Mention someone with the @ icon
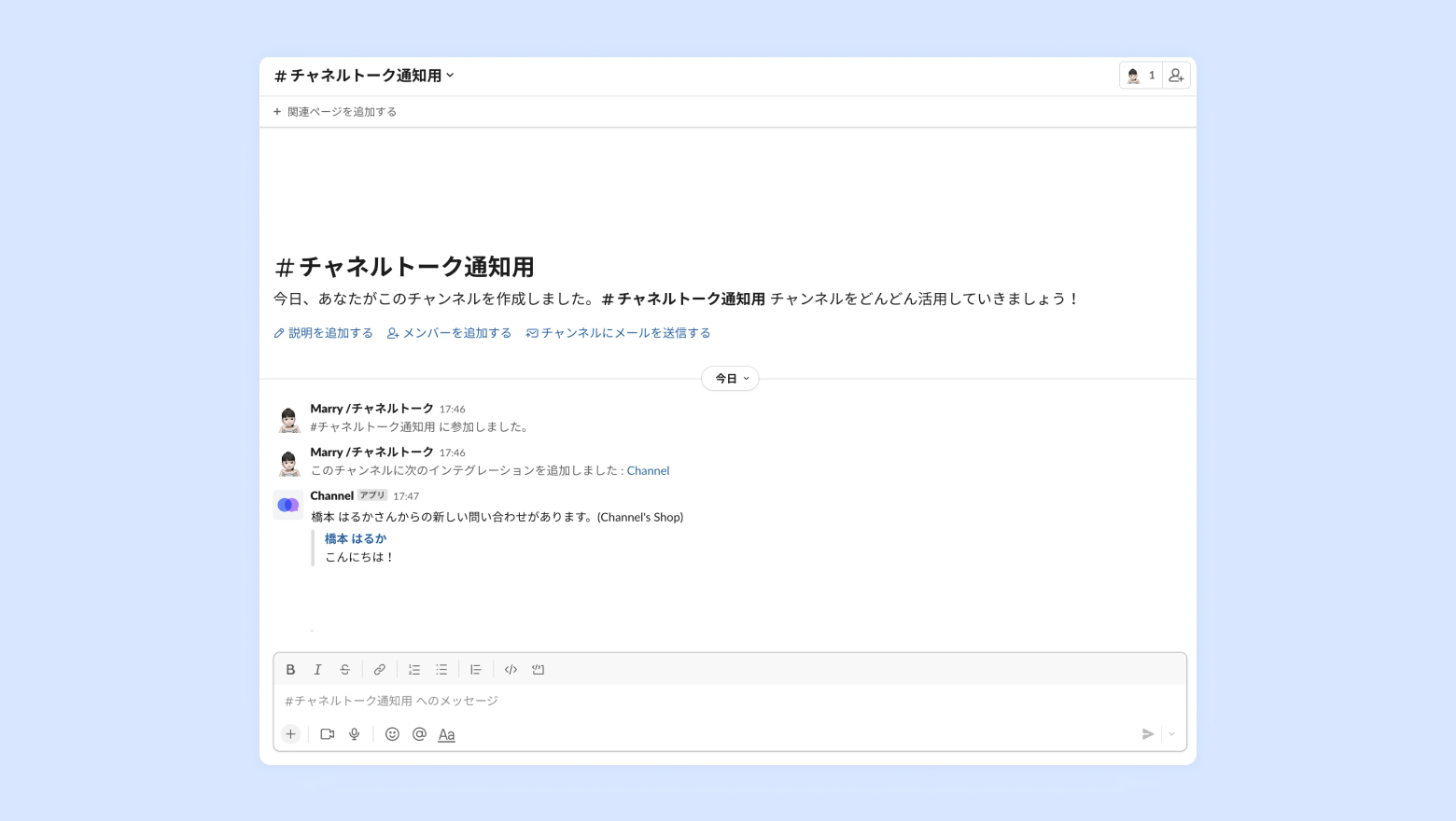Image resolution: width=1456 pixels, height=821 pixels. 420,734
